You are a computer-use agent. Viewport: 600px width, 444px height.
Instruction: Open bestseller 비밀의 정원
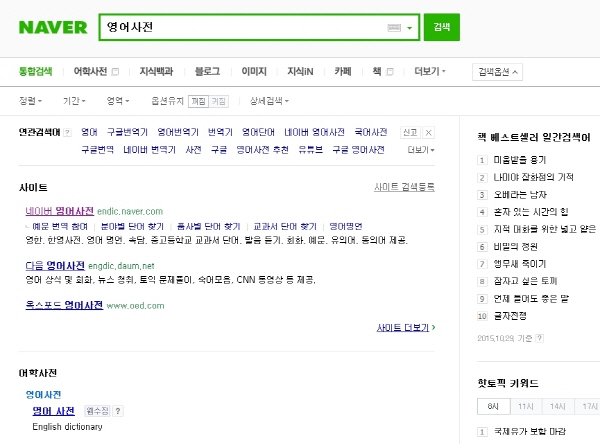pos(515,247)
